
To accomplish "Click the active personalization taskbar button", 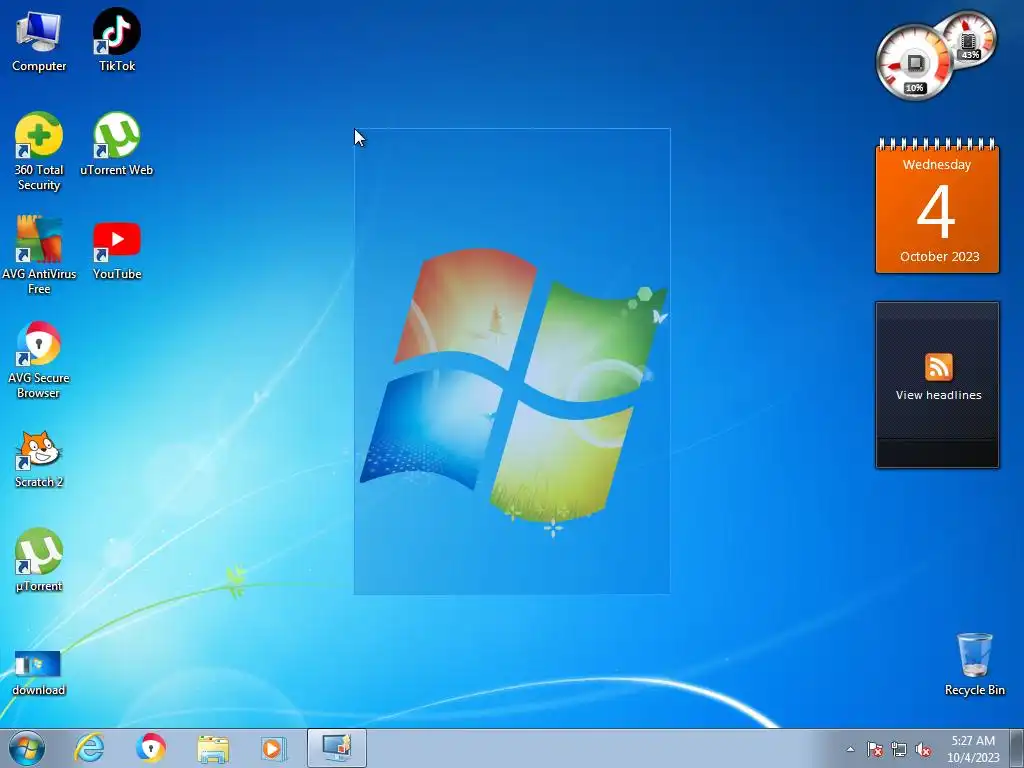I will point(337,748).
